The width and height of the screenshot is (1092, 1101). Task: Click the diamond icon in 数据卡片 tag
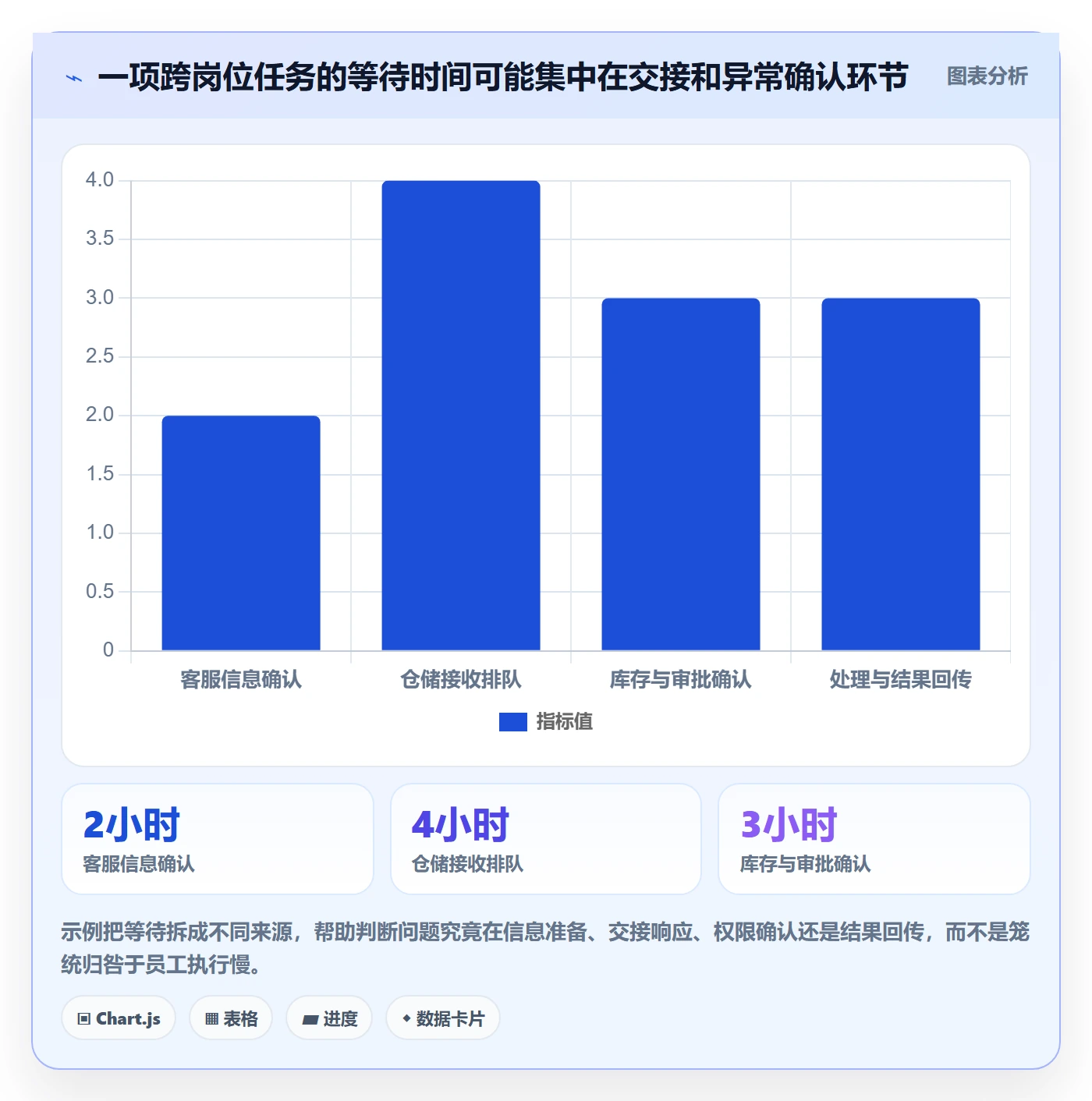pos(406,1018)
